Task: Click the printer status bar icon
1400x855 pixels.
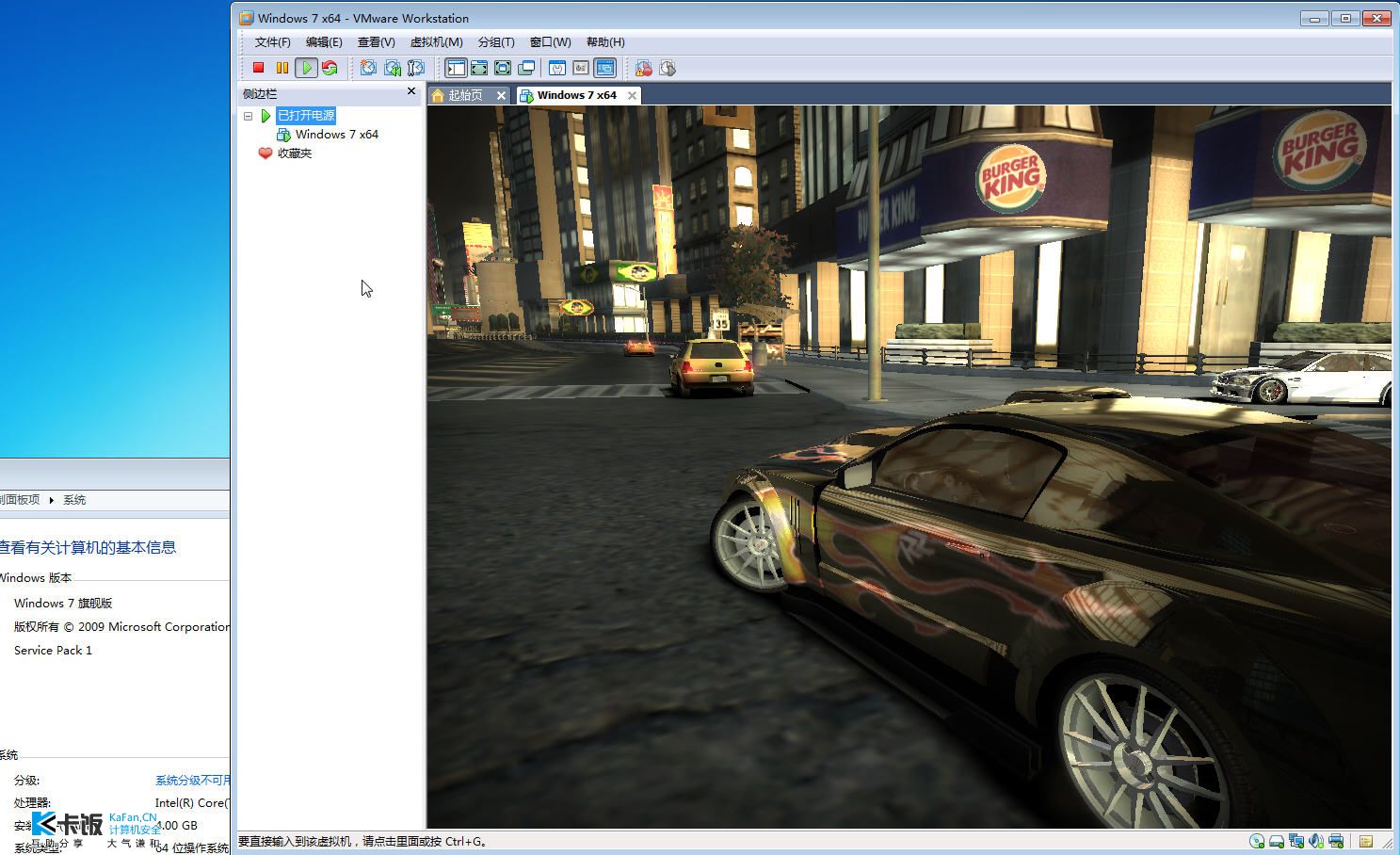Action: pyautogui.click(x=1336, y=842)
